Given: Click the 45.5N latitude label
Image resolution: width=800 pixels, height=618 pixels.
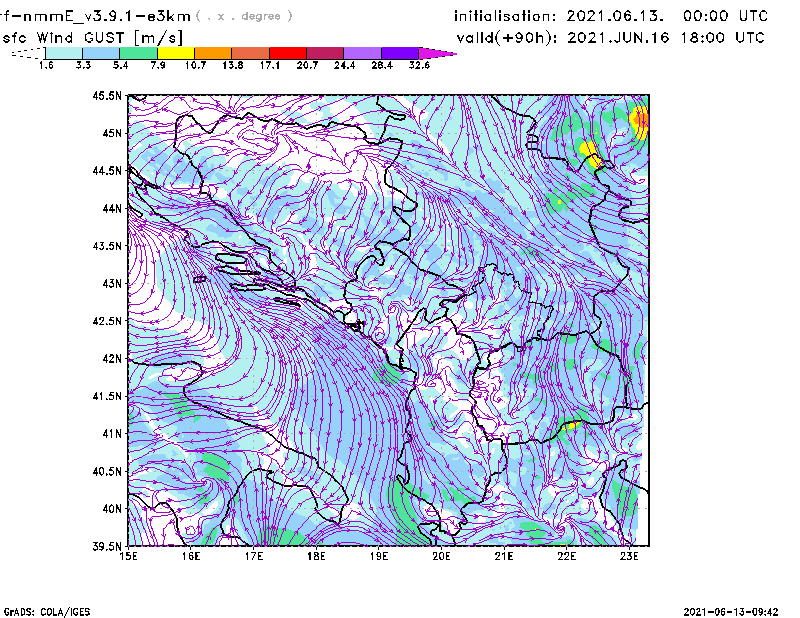Looking at the screenshot, I should pos(107,95).
